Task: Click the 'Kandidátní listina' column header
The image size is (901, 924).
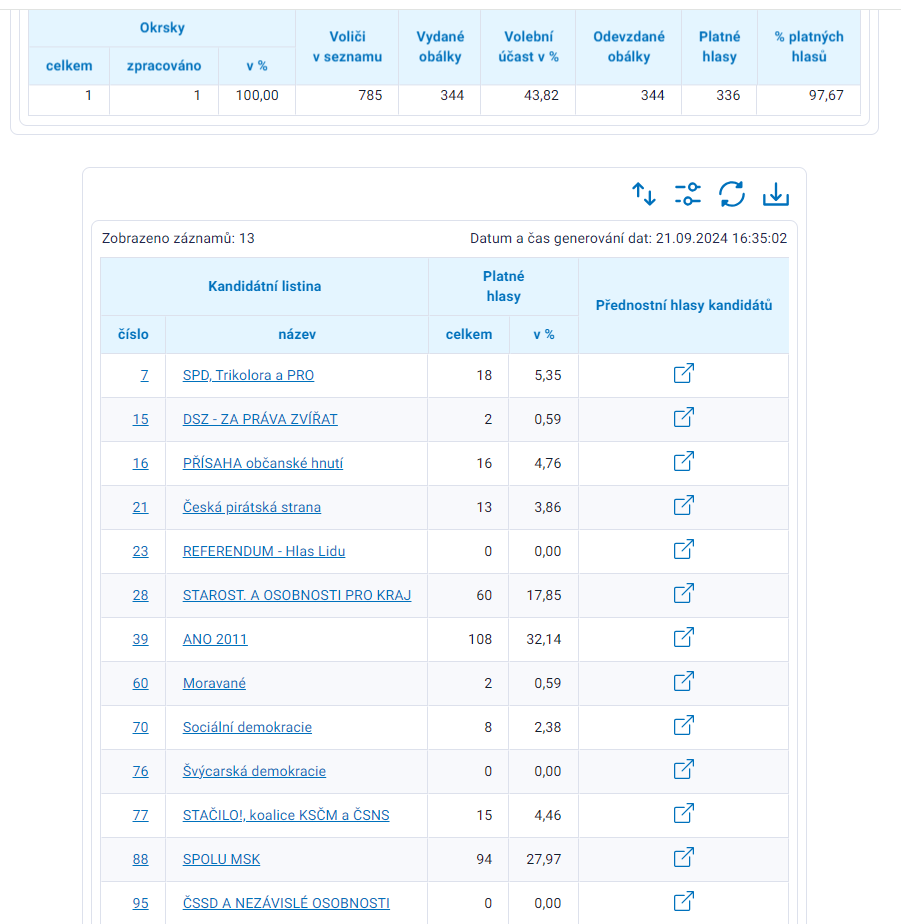Action: [265, 286]
